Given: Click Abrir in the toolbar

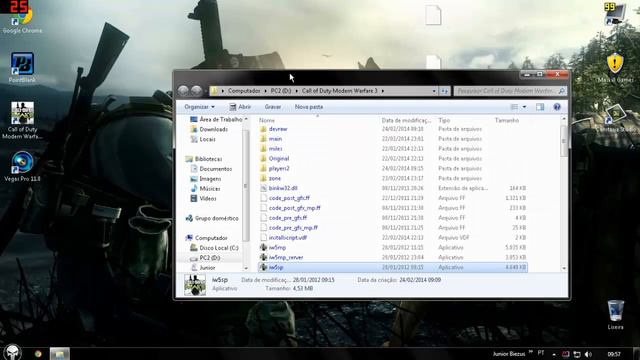Looking at the screenshot, I should click(240, 107).
